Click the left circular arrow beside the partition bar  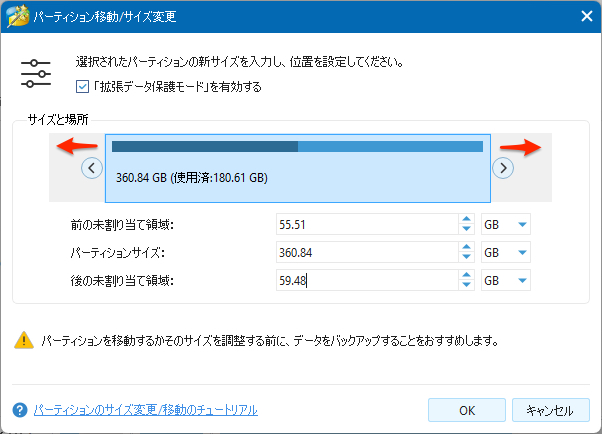tap(91, 168)
